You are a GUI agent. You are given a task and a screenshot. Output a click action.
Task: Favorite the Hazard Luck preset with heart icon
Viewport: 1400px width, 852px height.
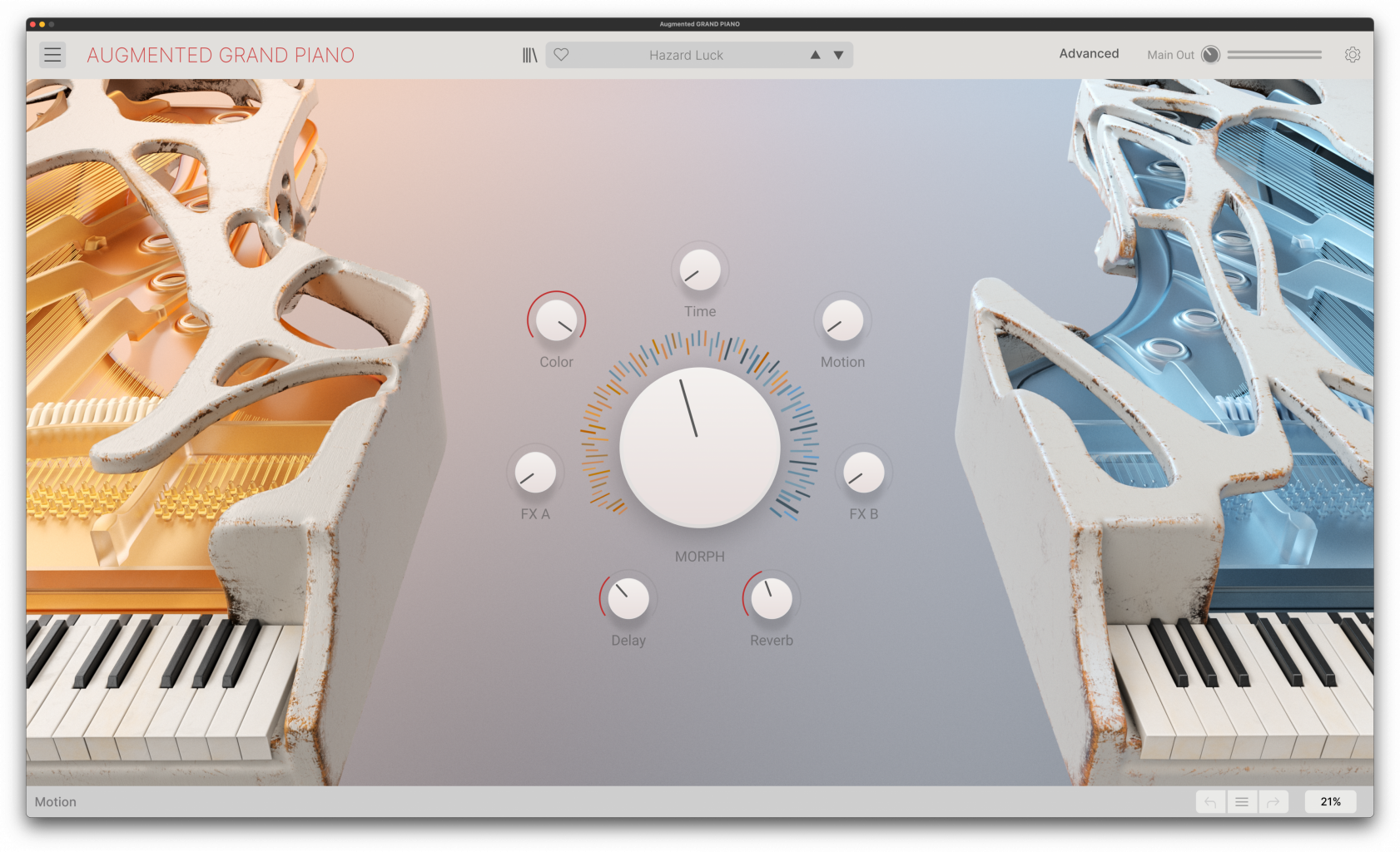tap(563, 54)
